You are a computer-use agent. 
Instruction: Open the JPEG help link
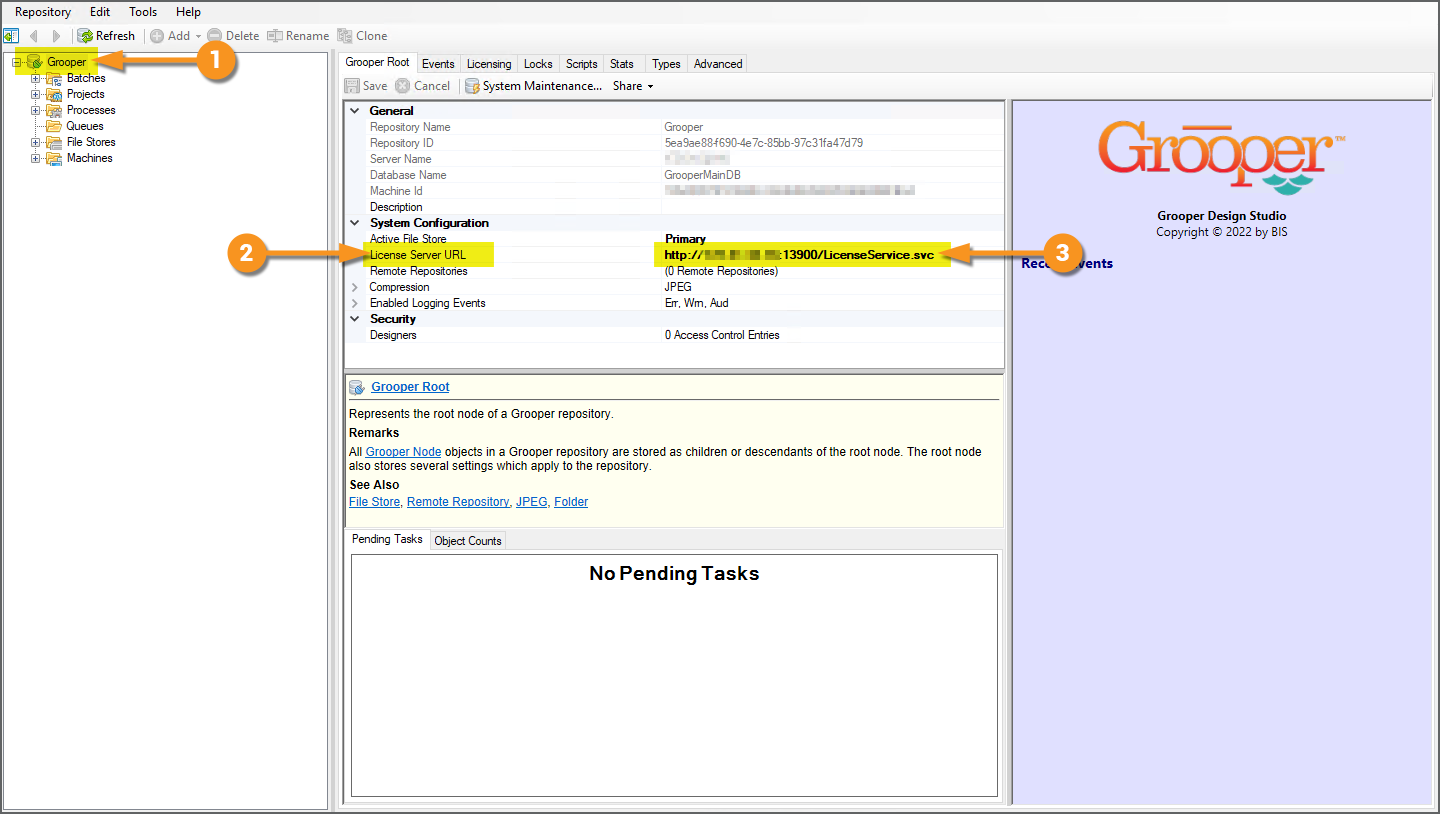[x=531, y=502]
